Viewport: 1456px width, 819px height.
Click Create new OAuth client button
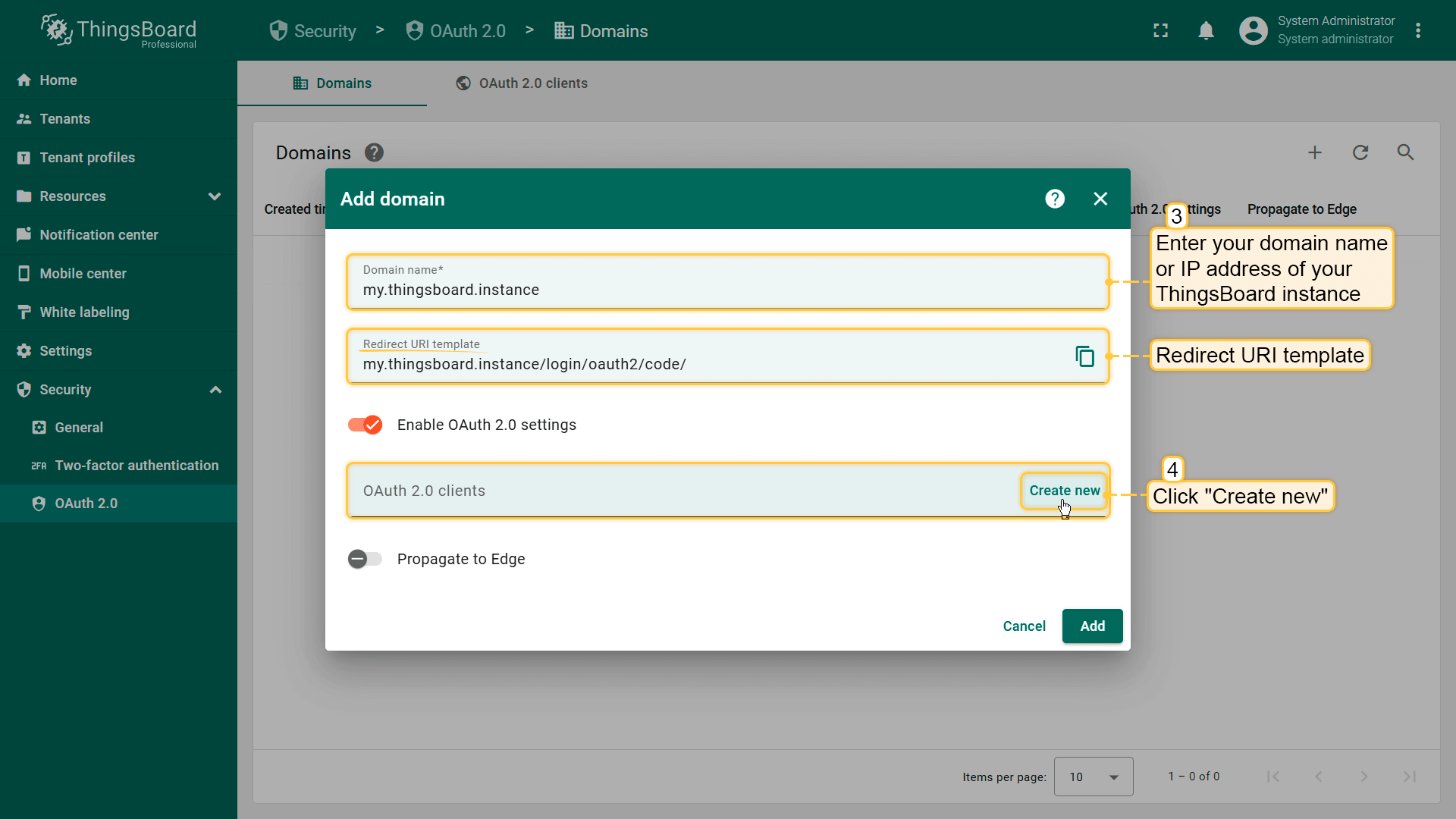coord(1064,491)
